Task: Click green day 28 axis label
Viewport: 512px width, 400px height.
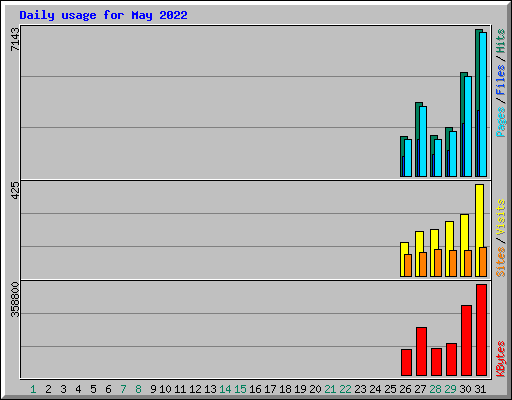Action: click(435, 389)
